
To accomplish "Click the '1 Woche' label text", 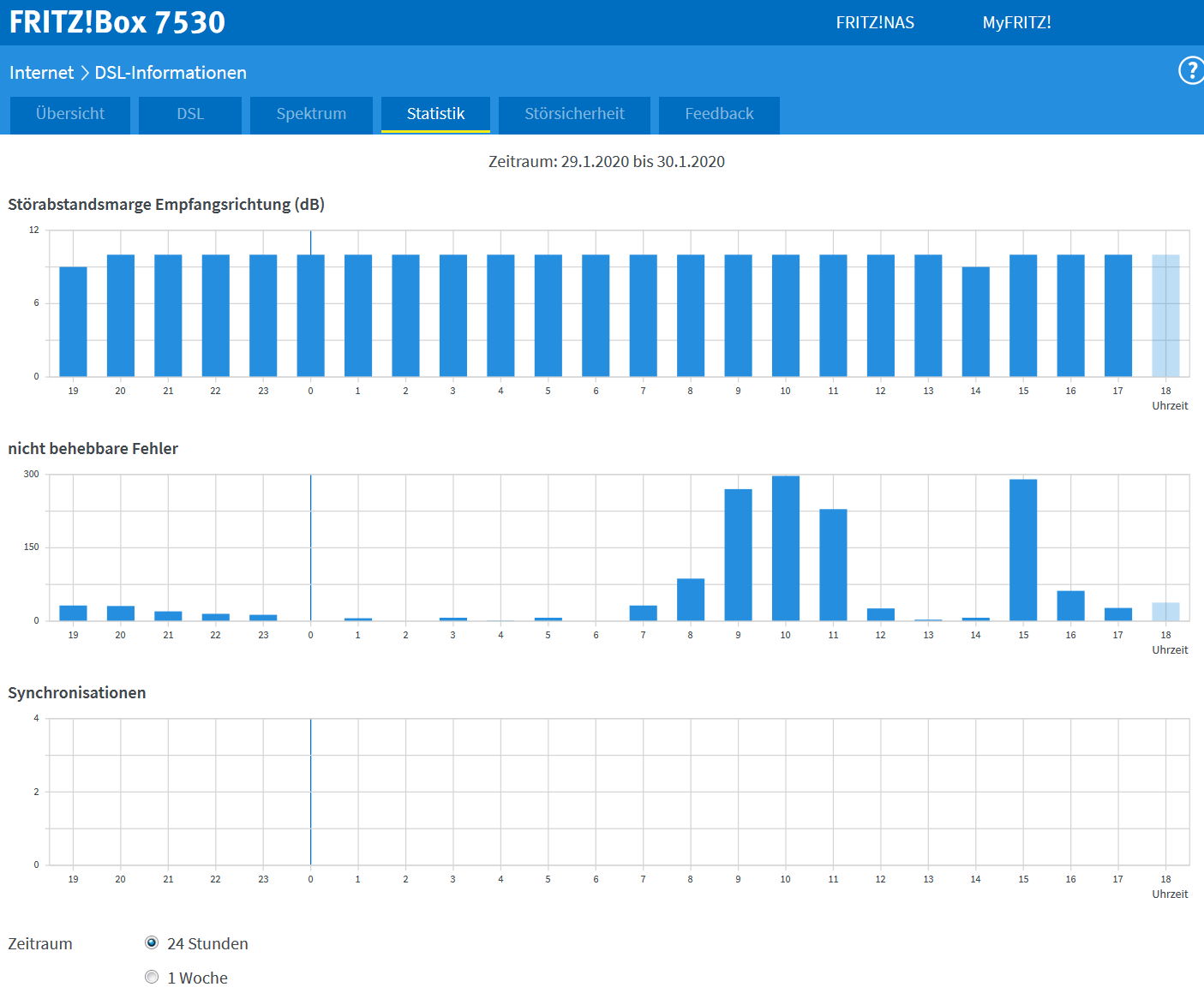I will coord(197,978).
